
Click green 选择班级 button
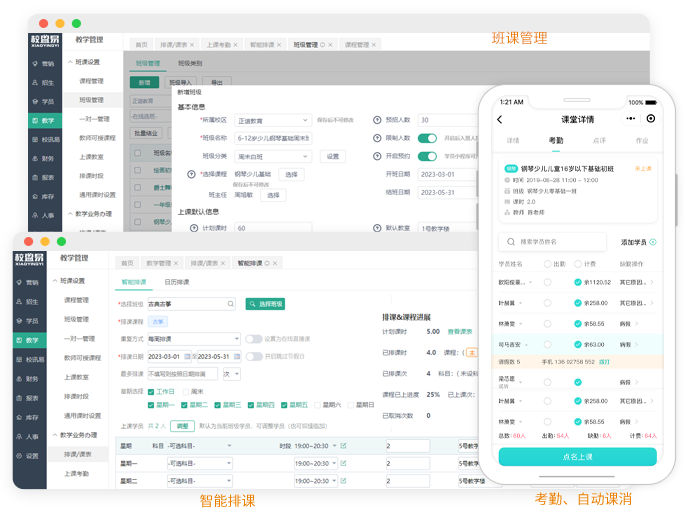tap(265, 304)
